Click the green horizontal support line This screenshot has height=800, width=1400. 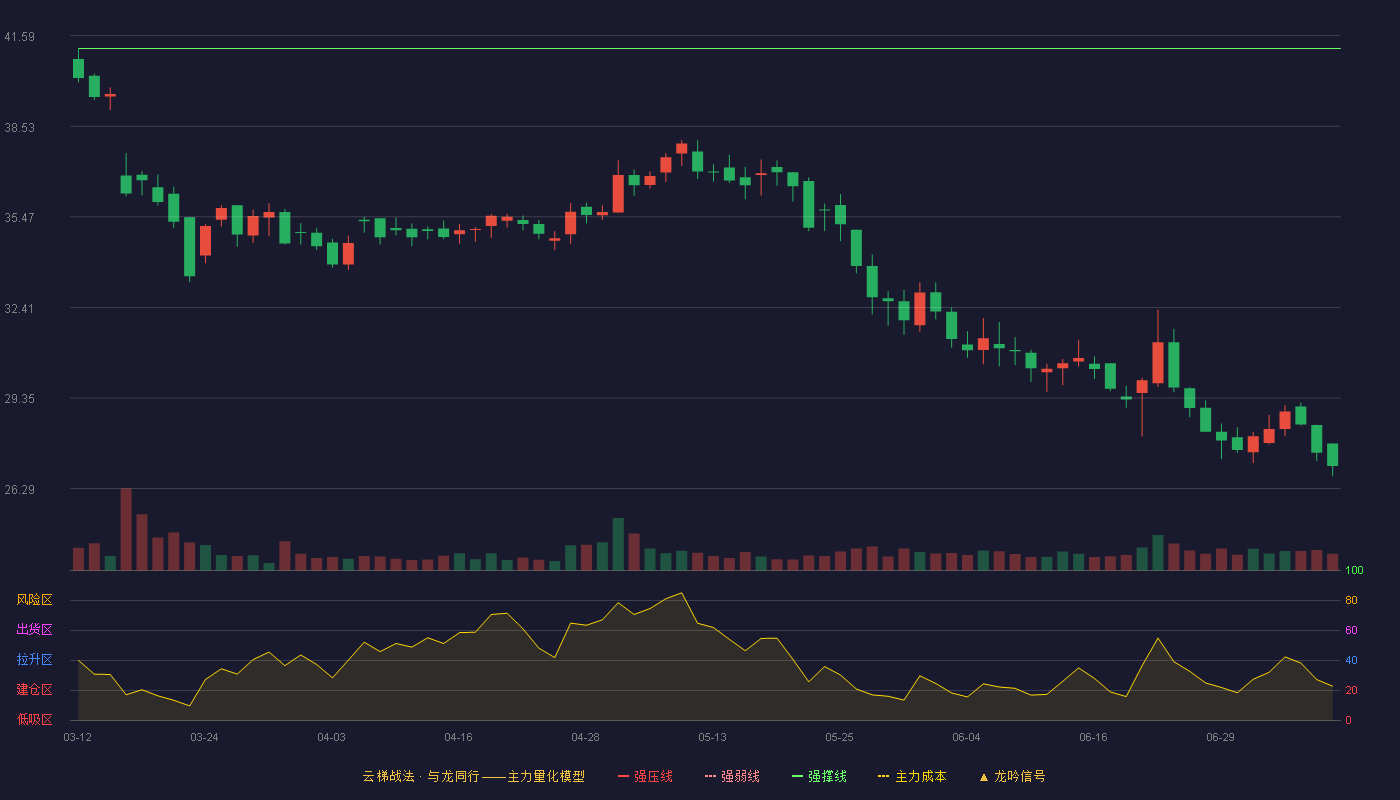point(708,48)
